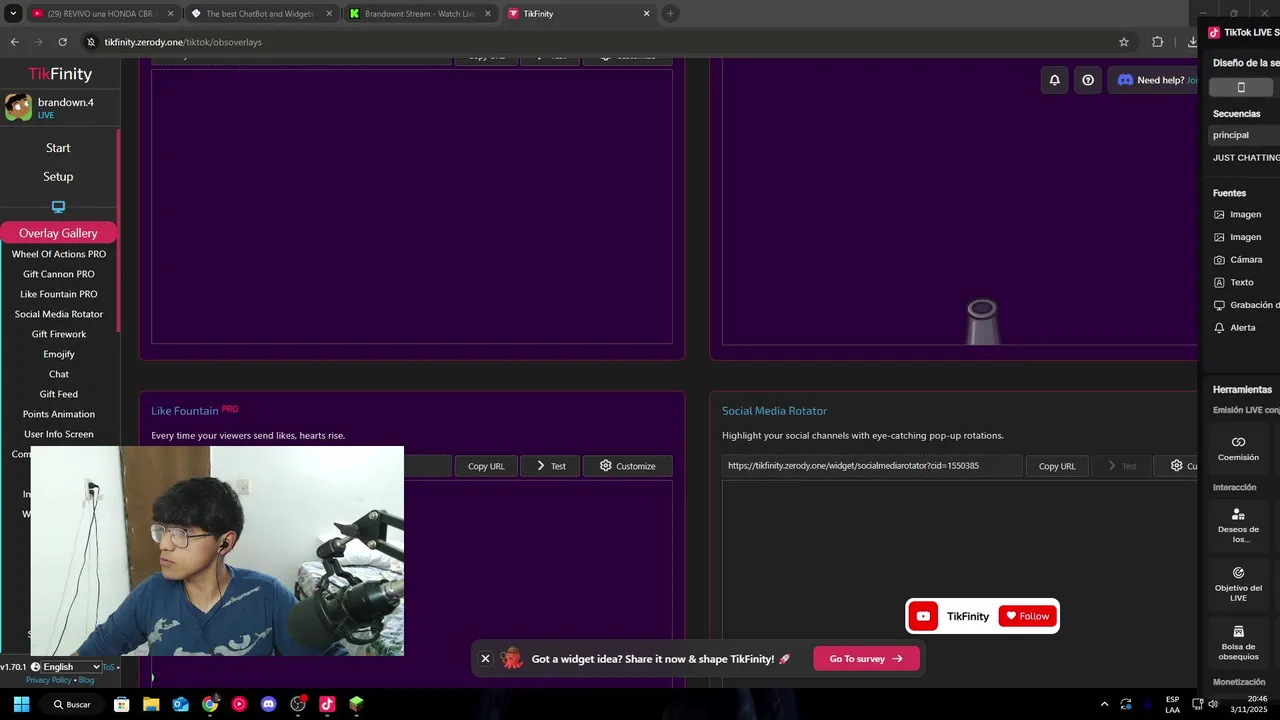Open User Info Screen in sidebar
Image resolution: width=1280 pixels, height=720 pixels.
click(59, 434)
